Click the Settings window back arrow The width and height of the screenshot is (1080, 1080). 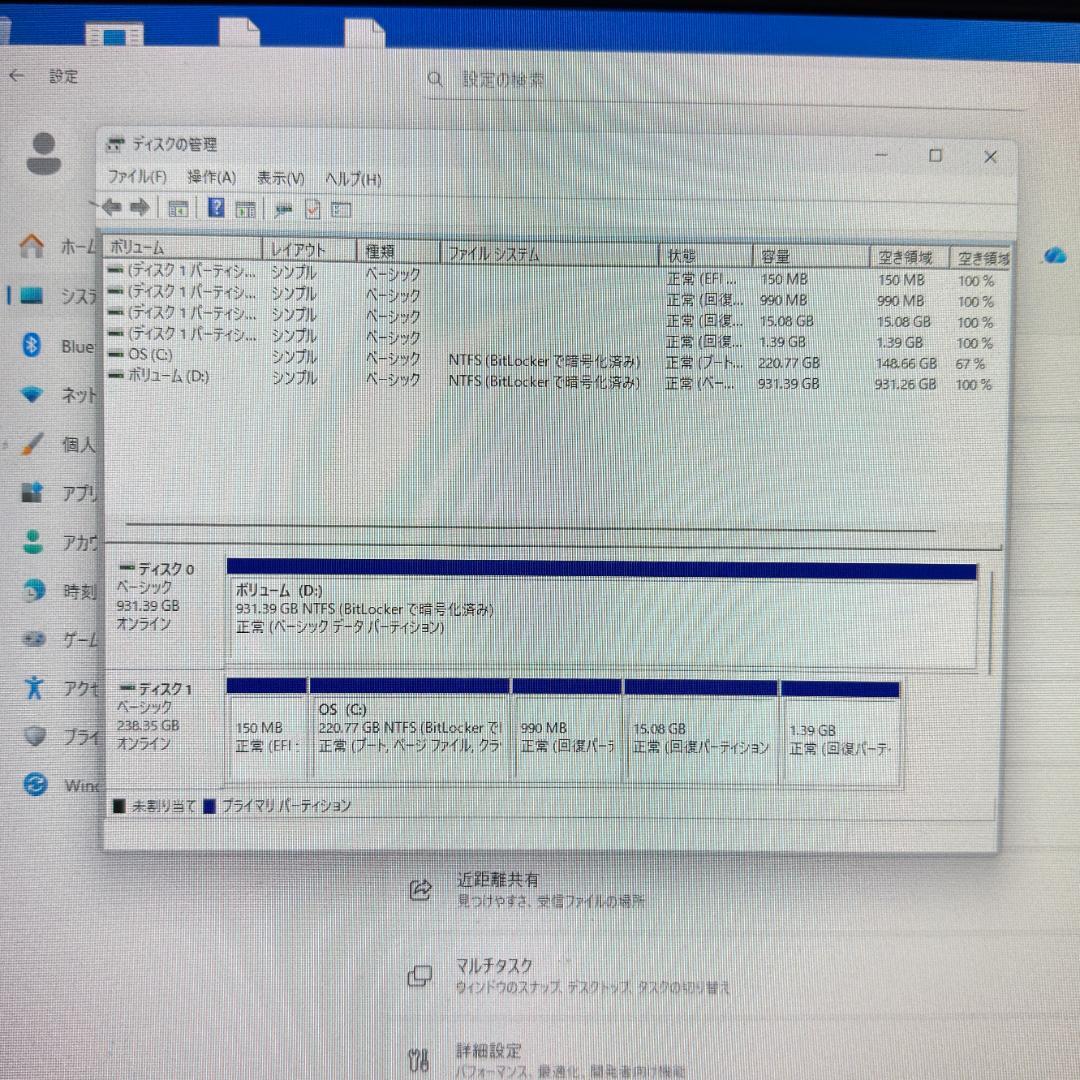pyautogui.click(x=17, y=76)
